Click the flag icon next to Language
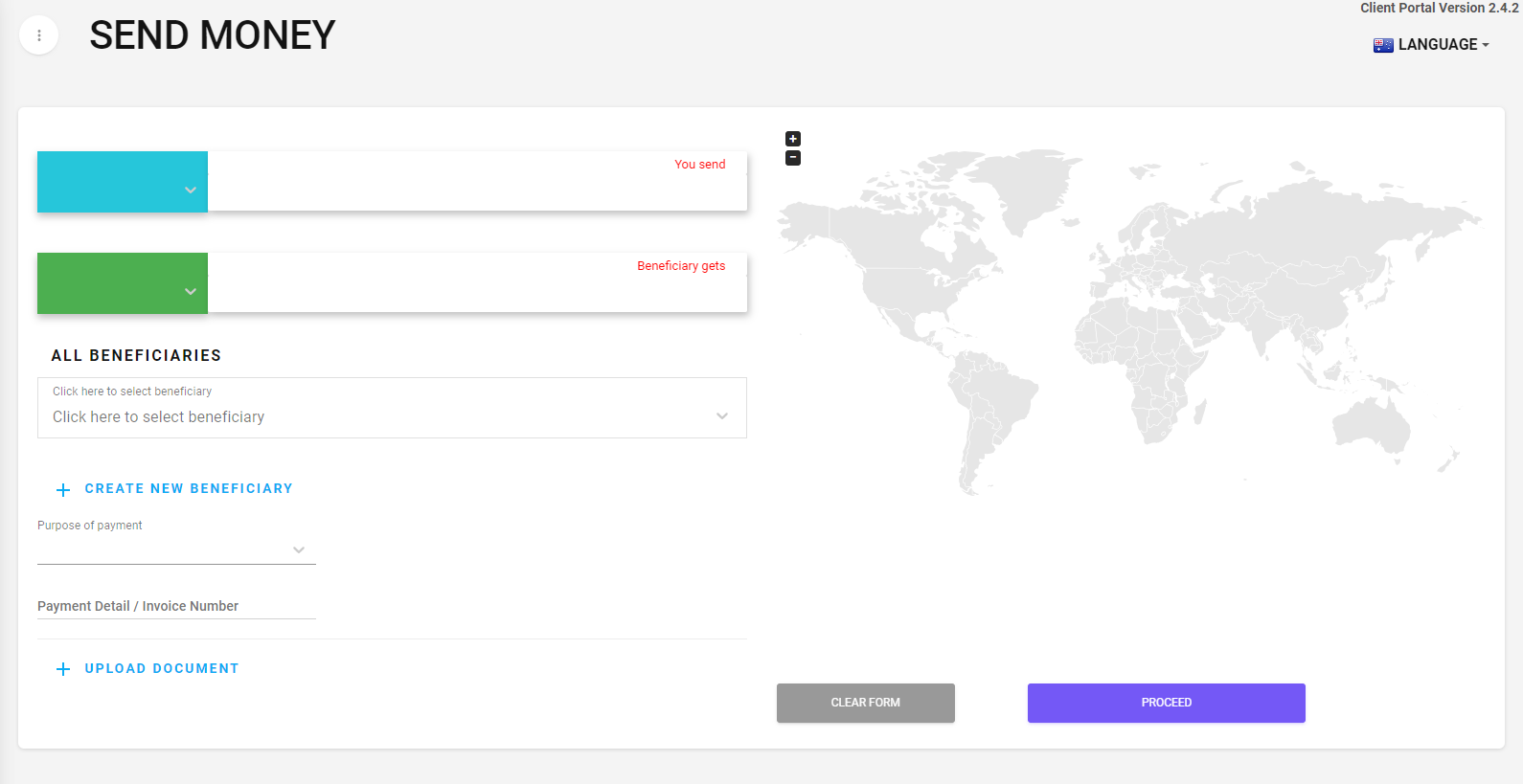The height and width of the screenshot is (784, 1523). point(1383,45)
